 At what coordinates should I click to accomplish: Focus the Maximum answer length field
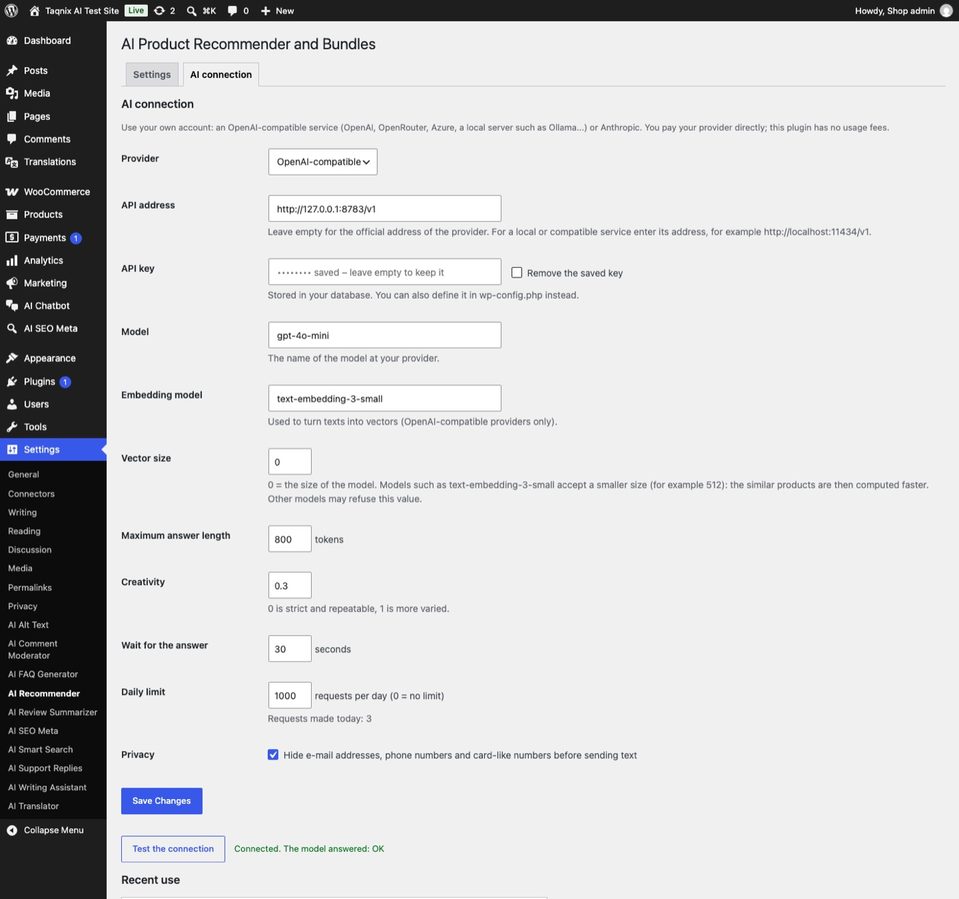(x=289, y=539)
